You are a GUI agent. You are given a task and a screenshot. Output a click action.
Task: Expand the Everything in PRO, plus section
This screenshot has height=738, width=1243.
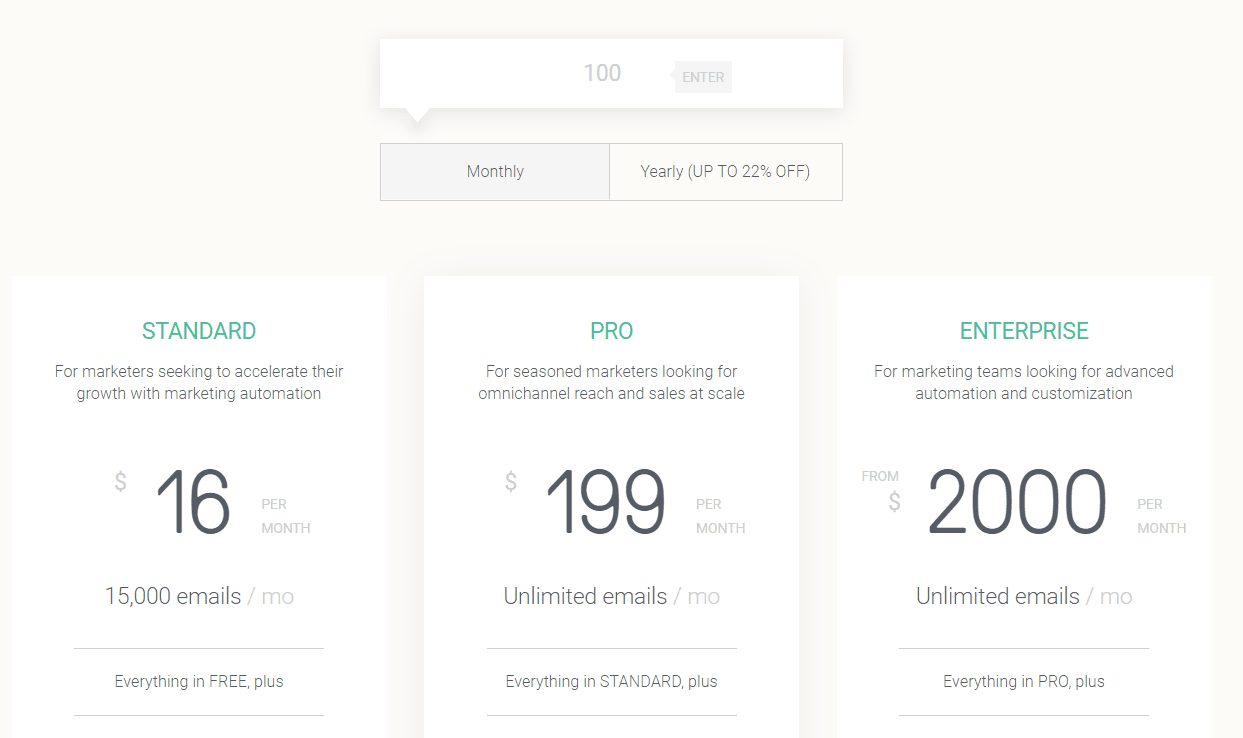coord(1023,682)
